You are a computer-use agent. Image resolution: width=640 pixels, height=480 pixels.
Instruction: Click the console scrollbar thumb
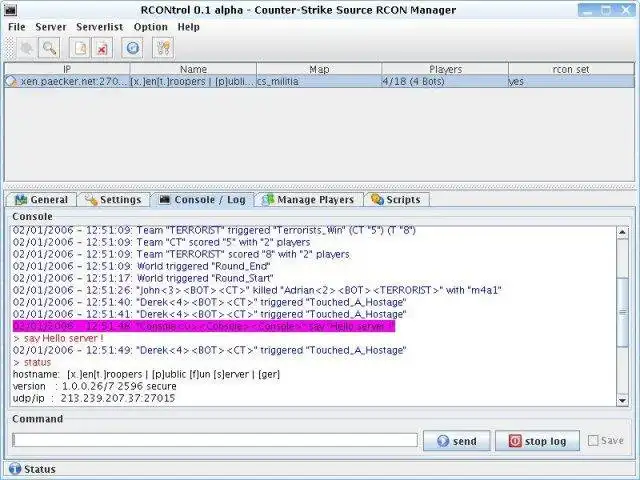point(622,312)
